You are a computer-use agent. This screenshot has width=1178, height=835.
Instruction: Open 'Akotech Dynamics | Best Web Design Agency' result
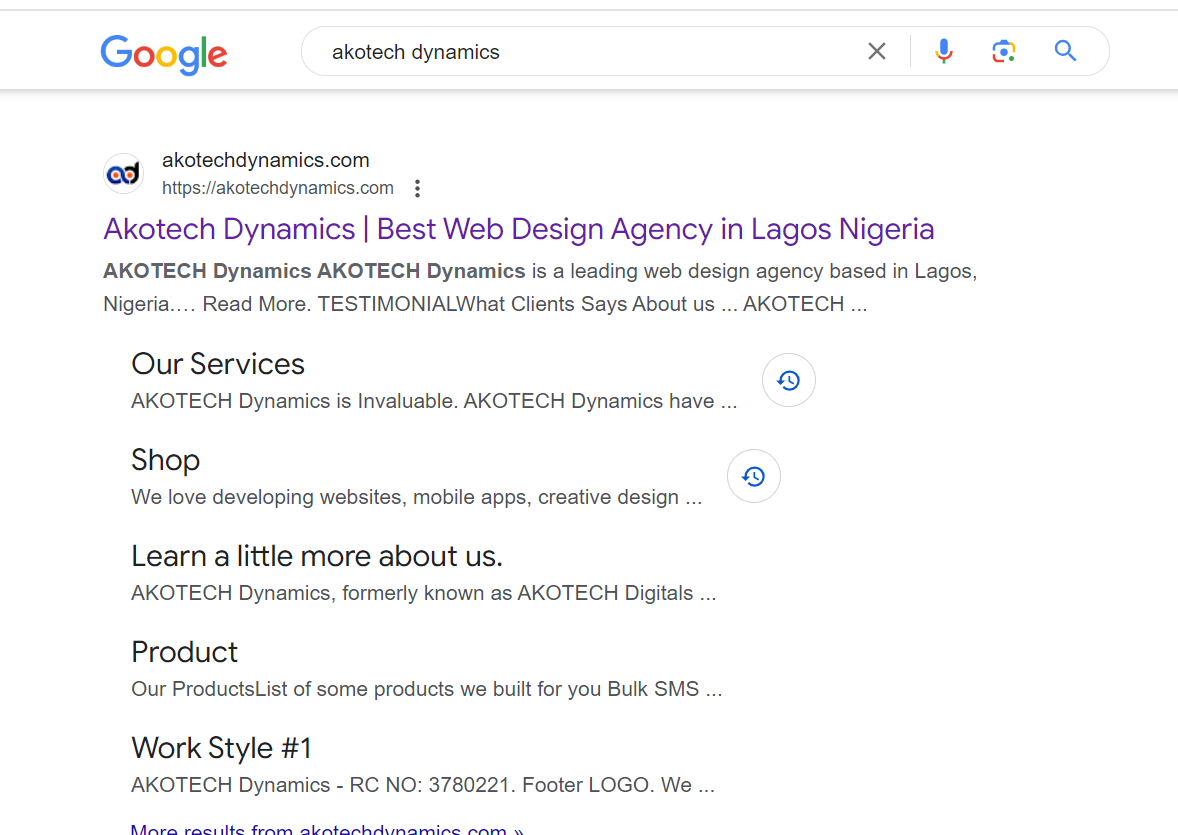518,229
